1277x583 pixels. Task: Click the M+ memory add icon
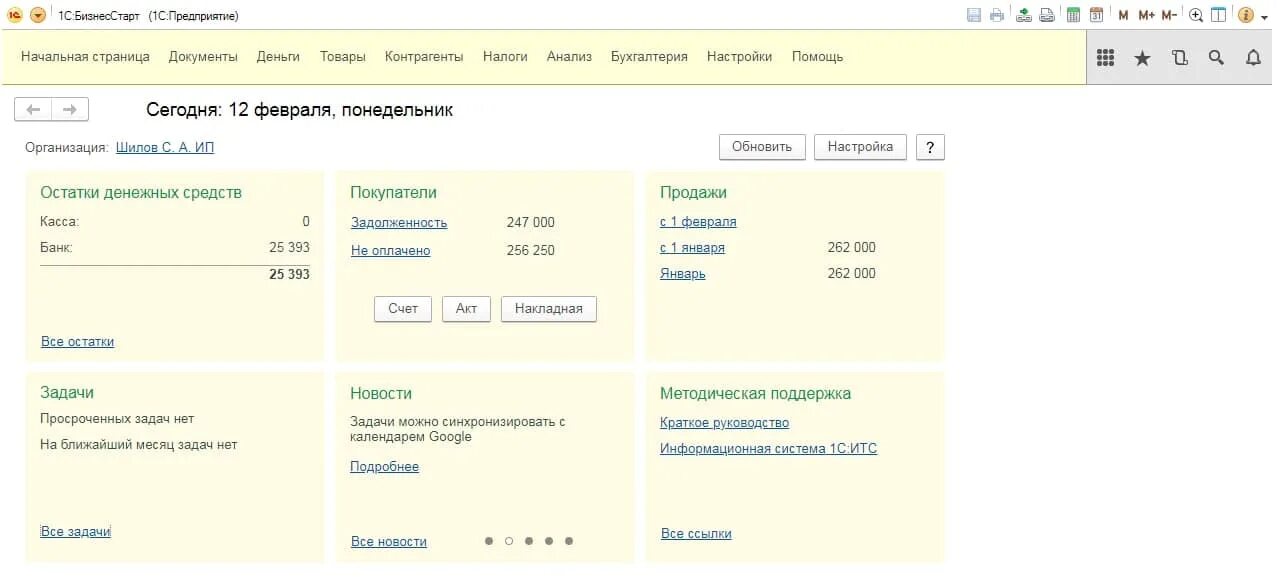click(1146, 15)
